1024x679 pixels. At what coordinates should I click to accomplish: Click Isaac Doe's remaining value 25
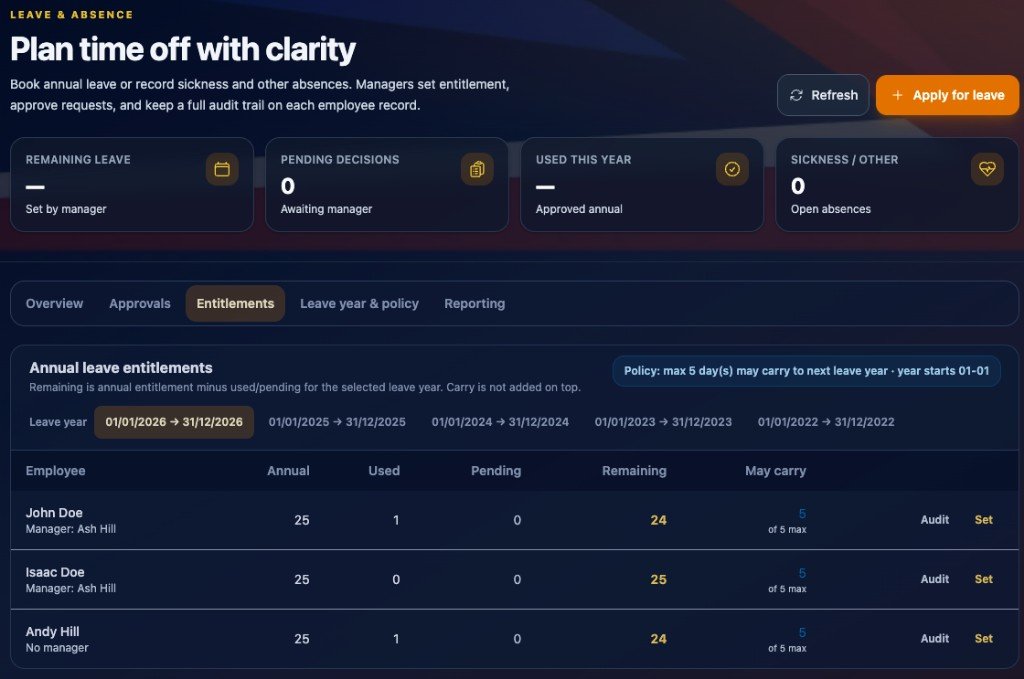coord(658,580)
